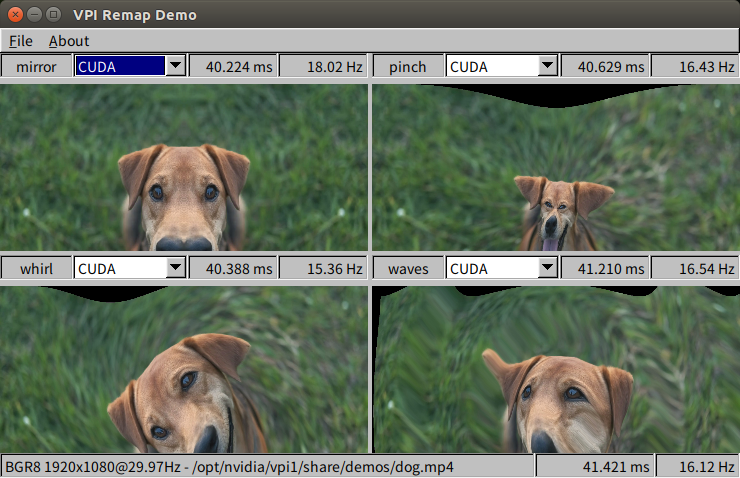Select the 41.421 ms total time in status bar
Viewport: 740px width, 478px height.
tap(595, 467)
